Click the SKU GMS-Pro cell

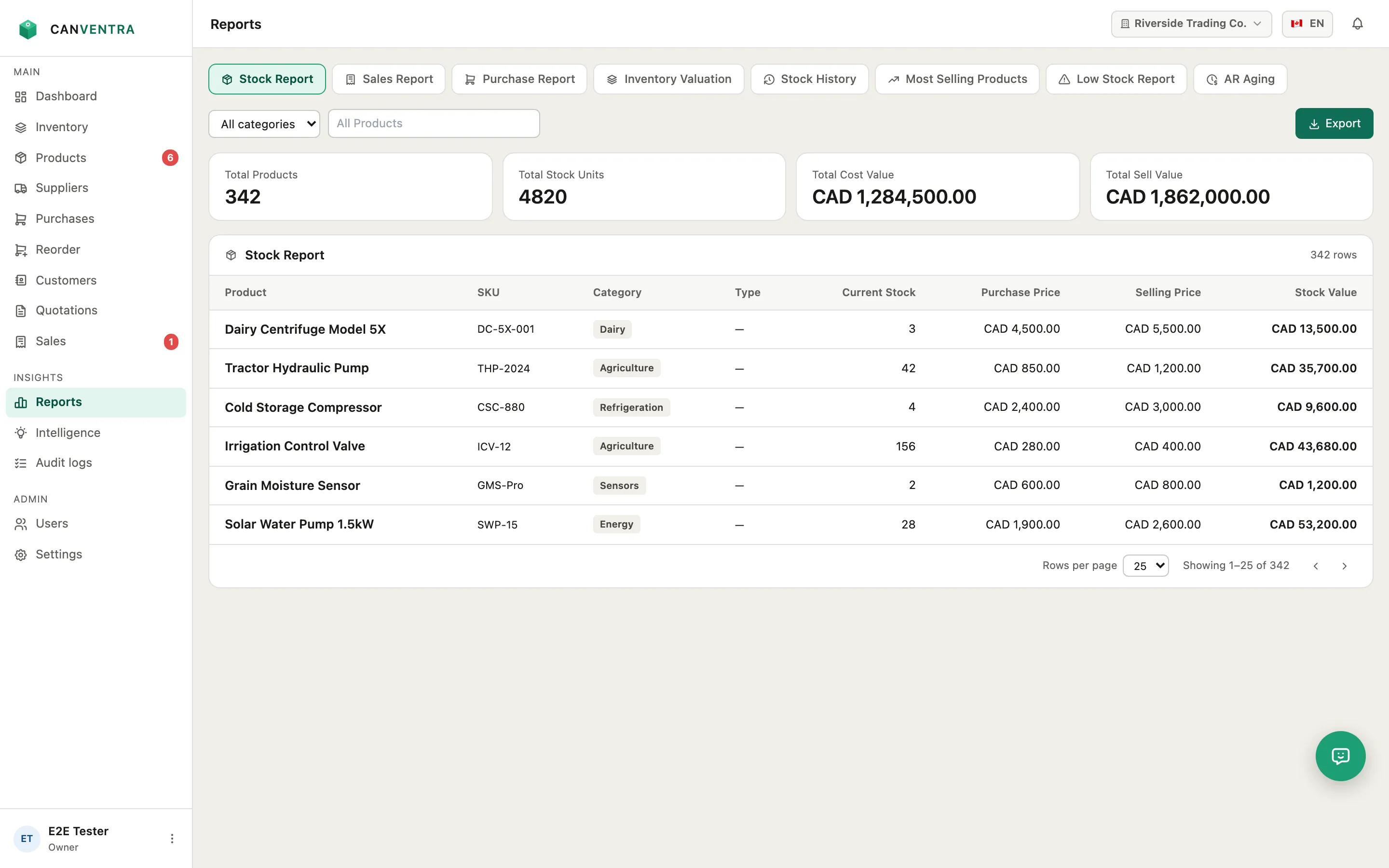coord(500,485)
